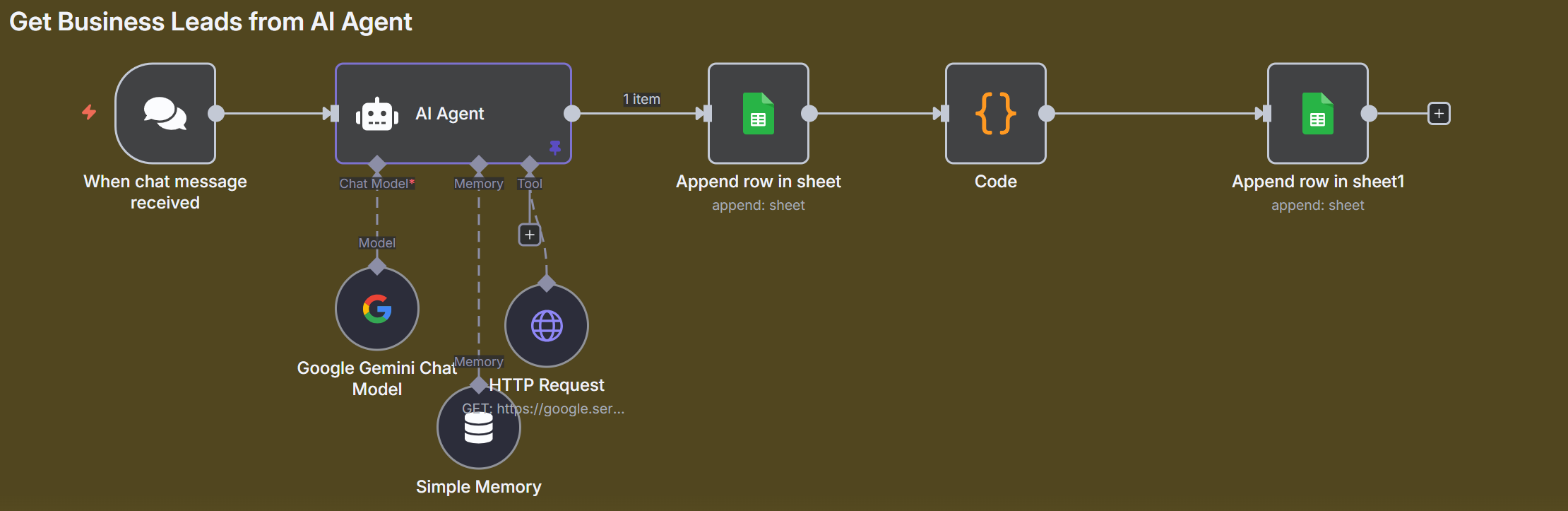Click the red lightning trigger icon
This screenshot has width=1568, height=511.
tap(89, 112)
